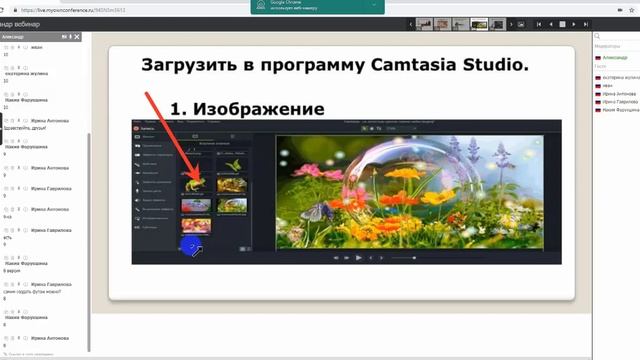The height and width of the screenshot is (360, 640).
Task: Go to the first slide
Action: 539,24
